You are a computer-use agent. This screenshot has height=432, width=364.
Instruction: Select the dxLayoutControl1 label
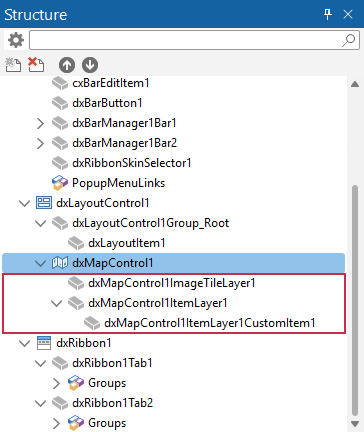click(x=103, y=203)
